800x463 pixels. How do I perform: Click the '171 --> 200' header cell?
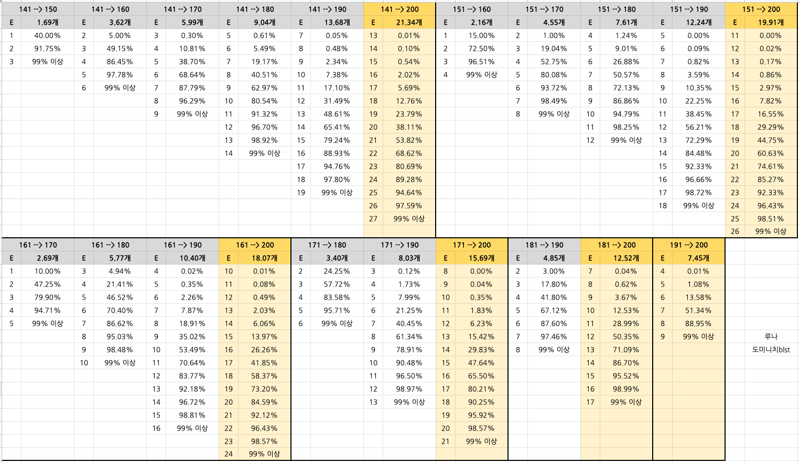pos(472,245)
